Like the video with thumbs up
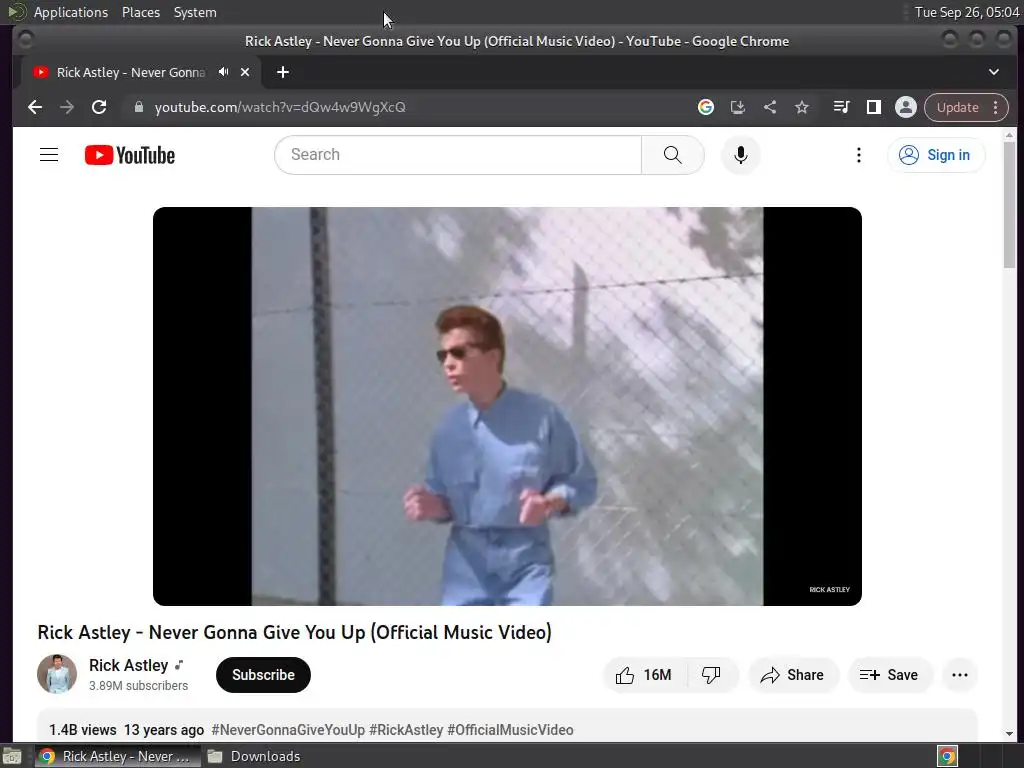 point(644,675)
